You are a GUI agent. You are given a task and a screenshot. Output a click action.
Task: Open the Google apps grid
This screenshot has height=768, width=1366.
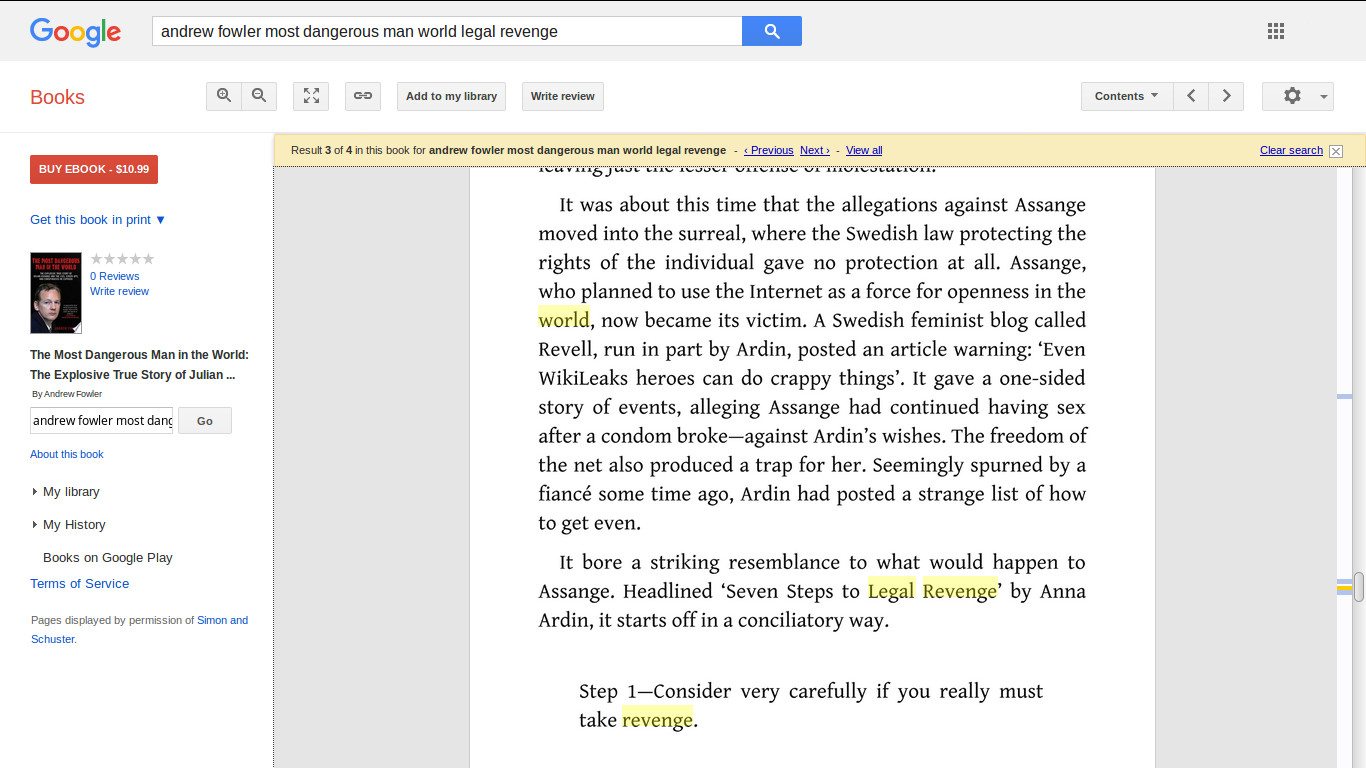click(x=1275, y=31)
